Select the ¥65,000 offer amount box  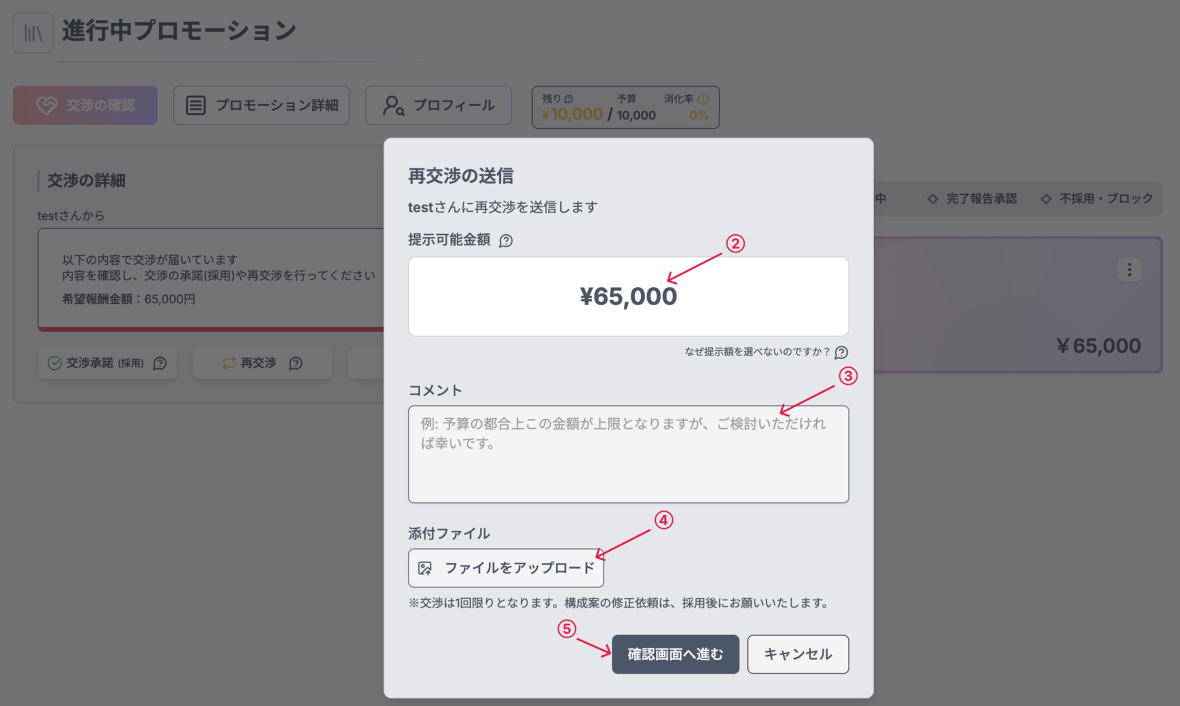(628, 297)
